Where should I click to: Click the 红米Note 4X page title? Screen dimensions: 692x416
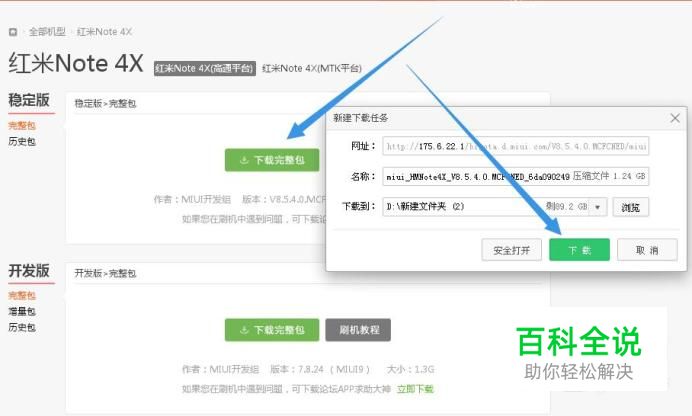coord(76,63)
